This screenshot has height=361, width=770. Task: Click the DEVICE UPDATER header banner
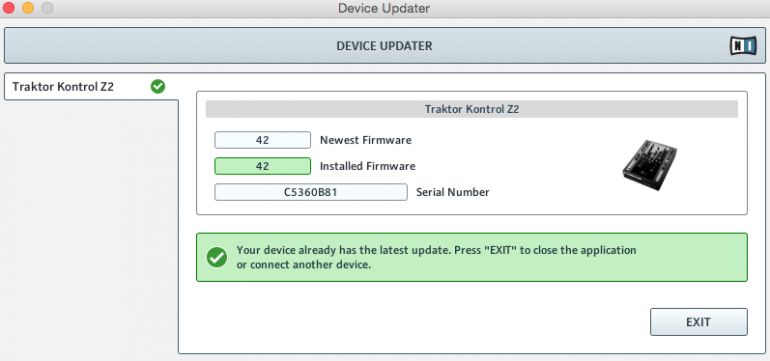[x=385, y=46]
